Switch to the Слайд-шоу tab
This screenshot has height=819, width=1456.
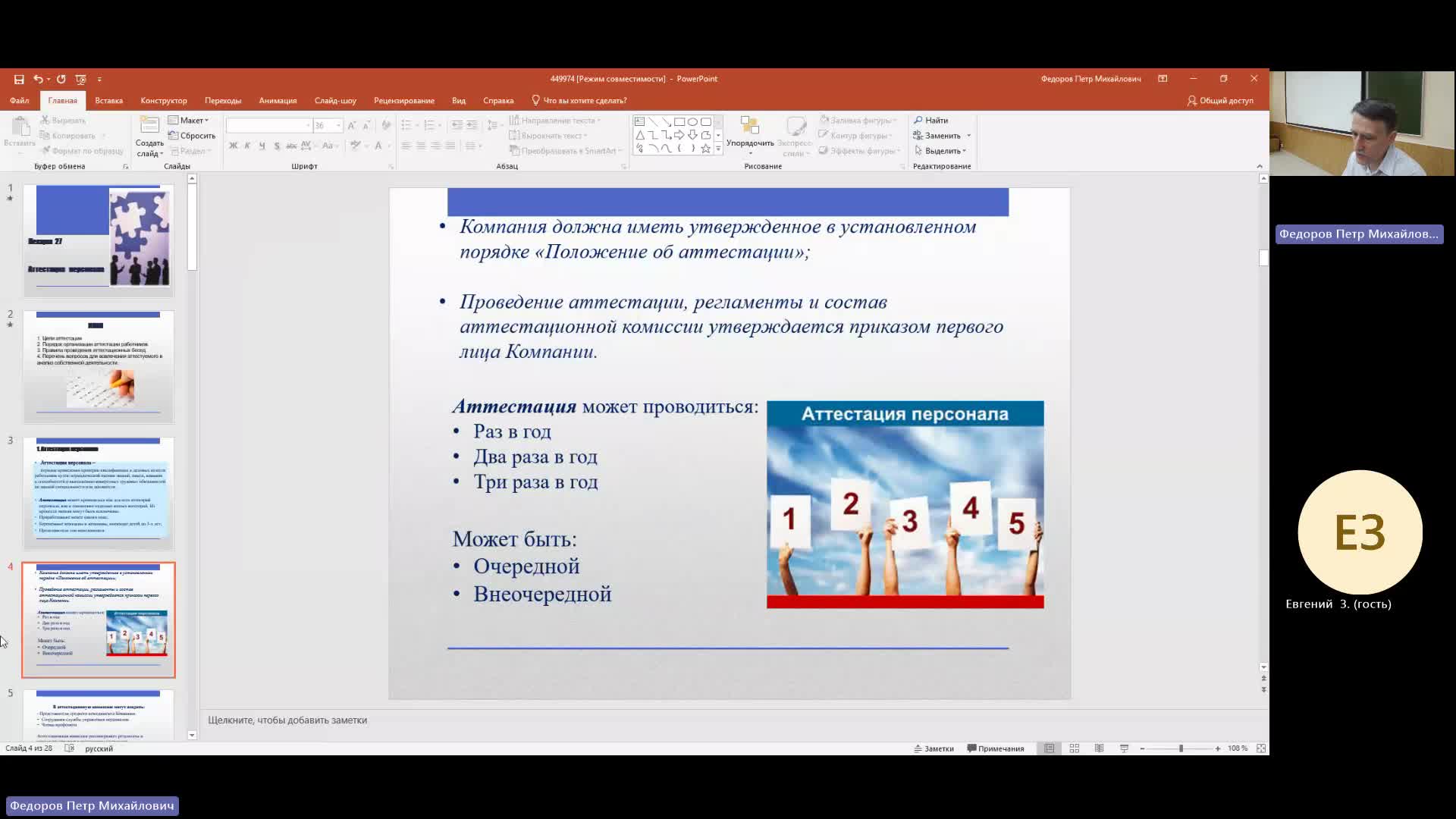pyautogui.click(x=335, y=100)
